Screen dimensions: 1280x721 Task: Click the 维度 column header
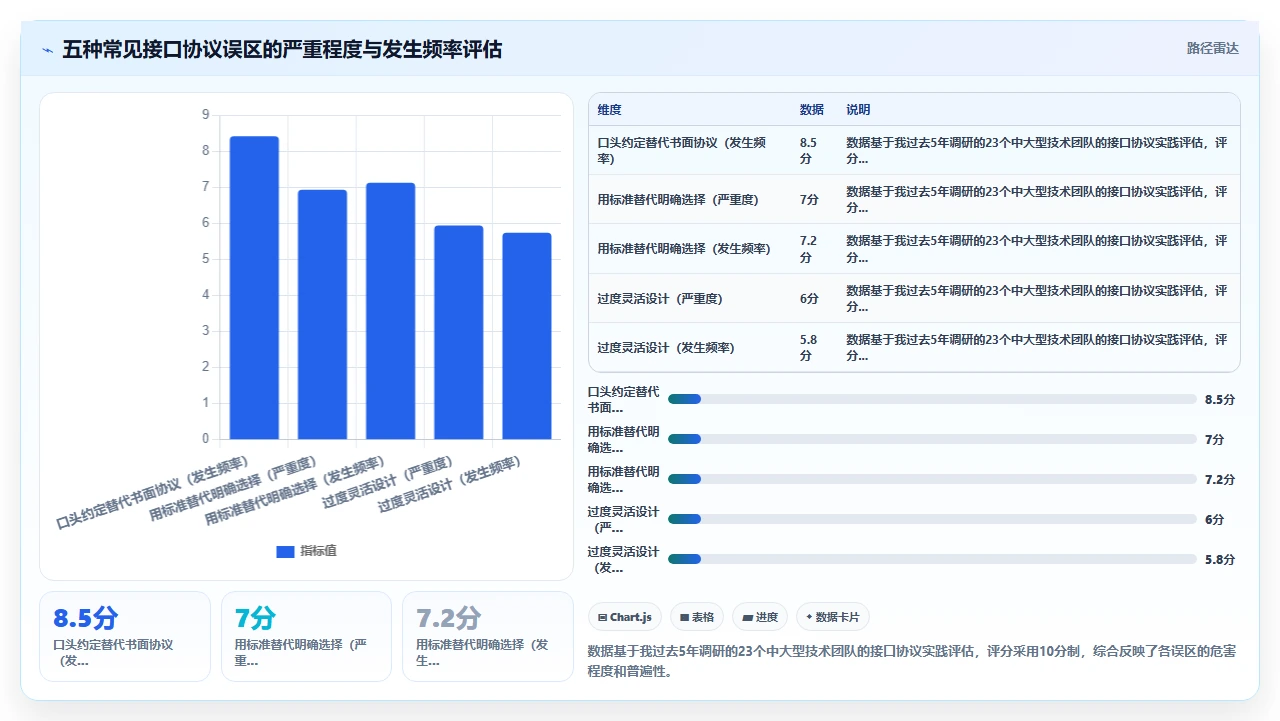point(609,110)
